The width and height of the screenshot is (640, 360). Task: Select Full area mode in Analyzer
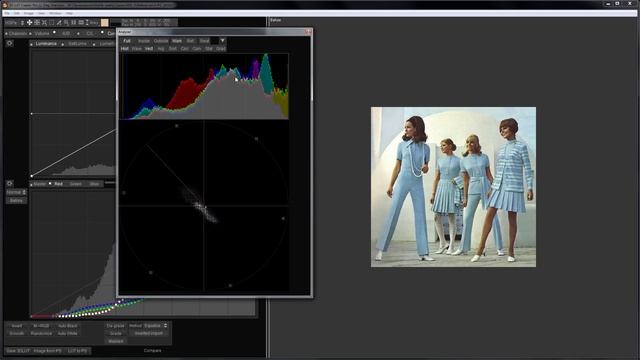(x=127, y=41)
